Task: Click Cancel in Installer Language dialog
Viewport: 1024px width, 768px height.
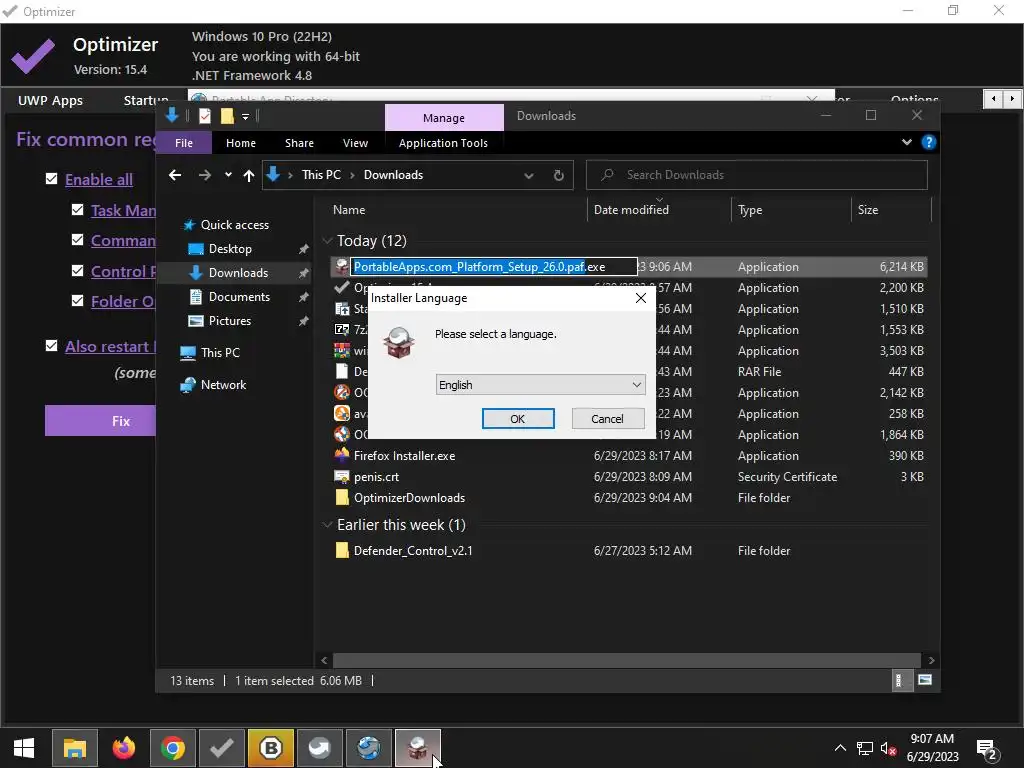Action: 607,419
